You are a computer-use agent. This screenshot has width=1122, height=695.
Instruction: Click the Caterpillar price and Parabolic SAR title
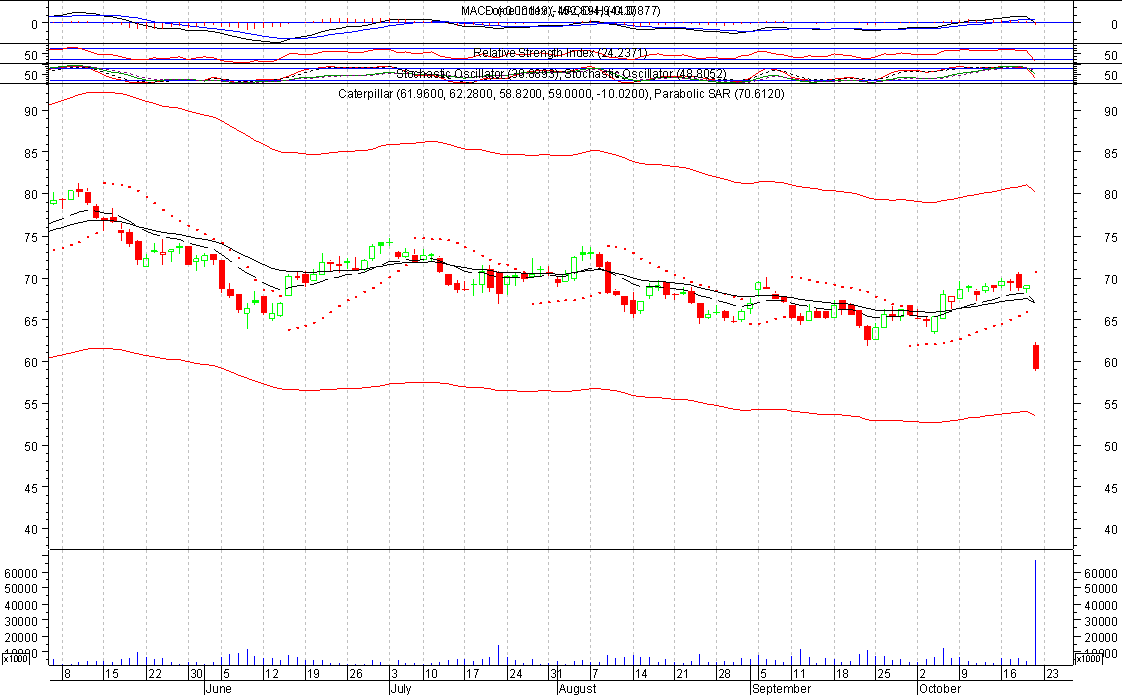point(561,94)
